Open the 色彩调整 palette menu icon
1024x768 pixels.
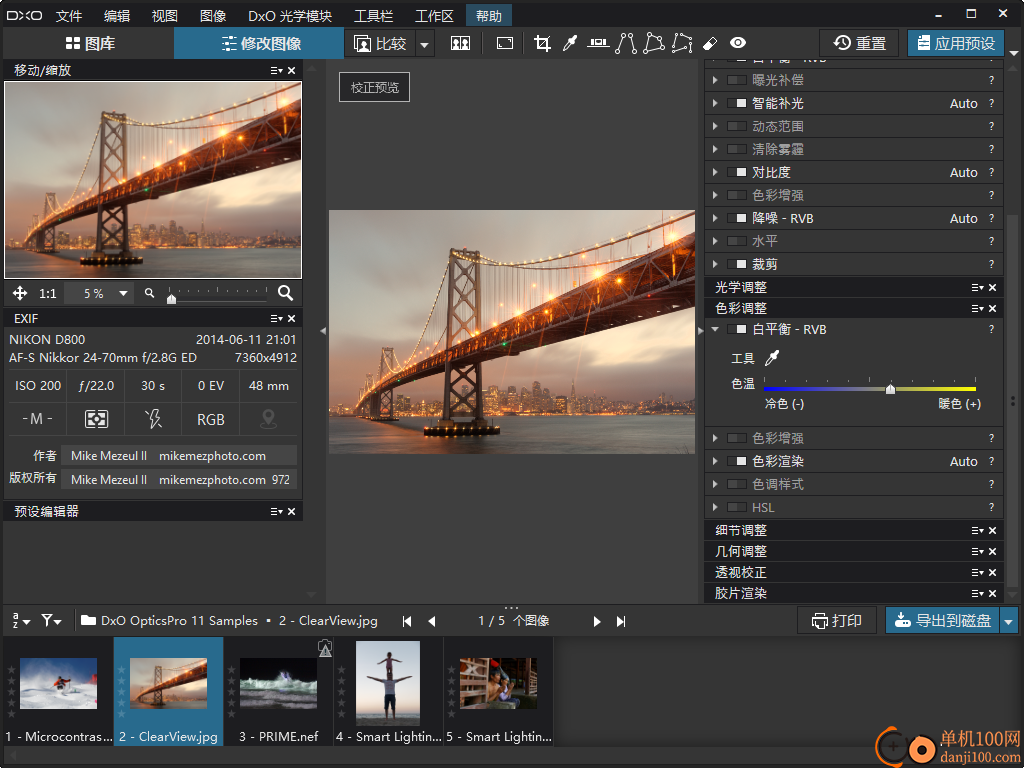coord(977,308)
